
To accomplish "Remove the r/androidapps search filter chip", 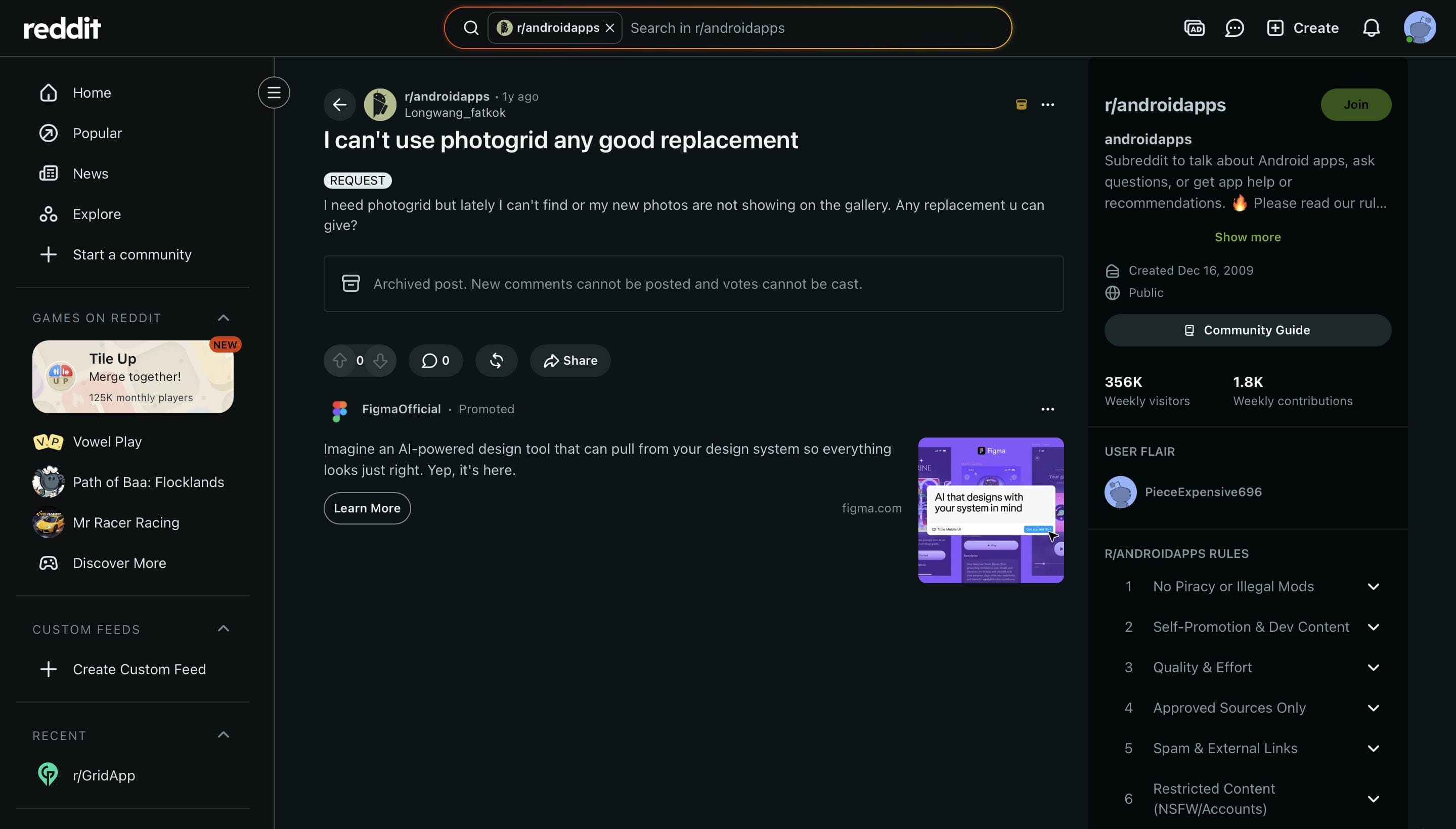I will 609,28.
